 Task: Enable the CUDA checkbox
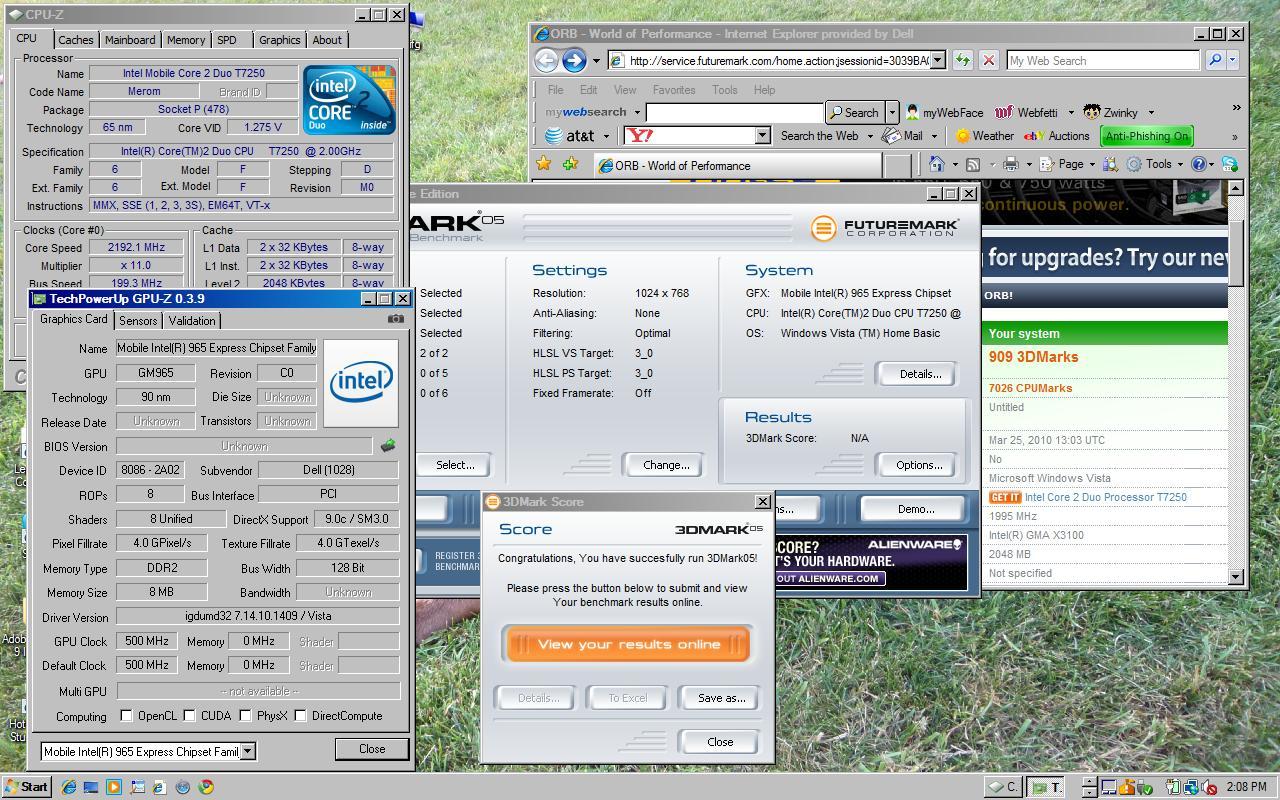(189, 716)
